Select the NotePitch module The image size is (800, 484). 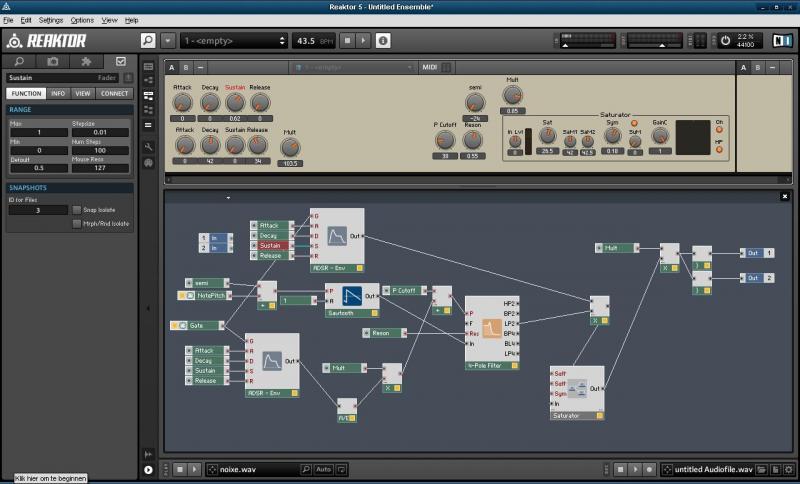pyautogui.click(x=205, y=295)
